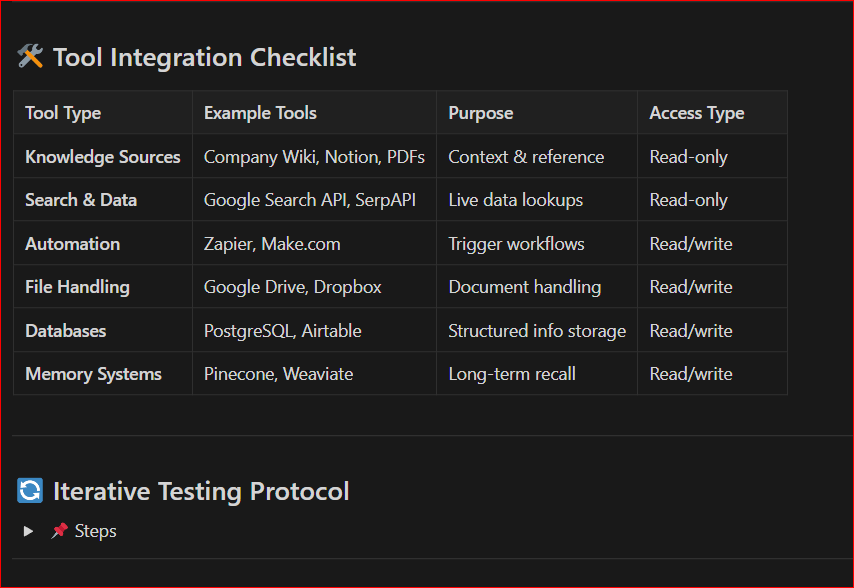Select the Long-term recall cell
Image resolution: width=854 pixels, height=588 pixels.
point(512,374)
